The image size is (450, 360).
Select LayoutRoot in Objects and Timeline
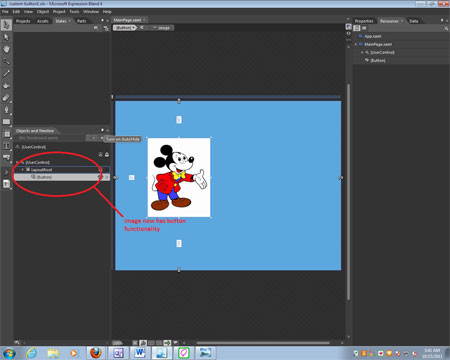click(41, 170)
